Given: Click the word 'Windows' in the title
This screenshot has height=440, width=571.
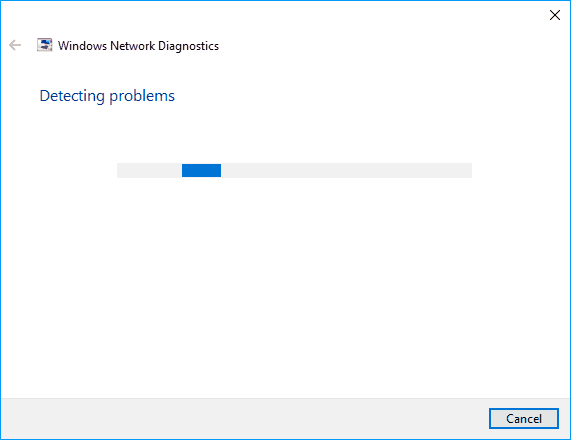Looking at the screenshot, I should pos(82,46).
